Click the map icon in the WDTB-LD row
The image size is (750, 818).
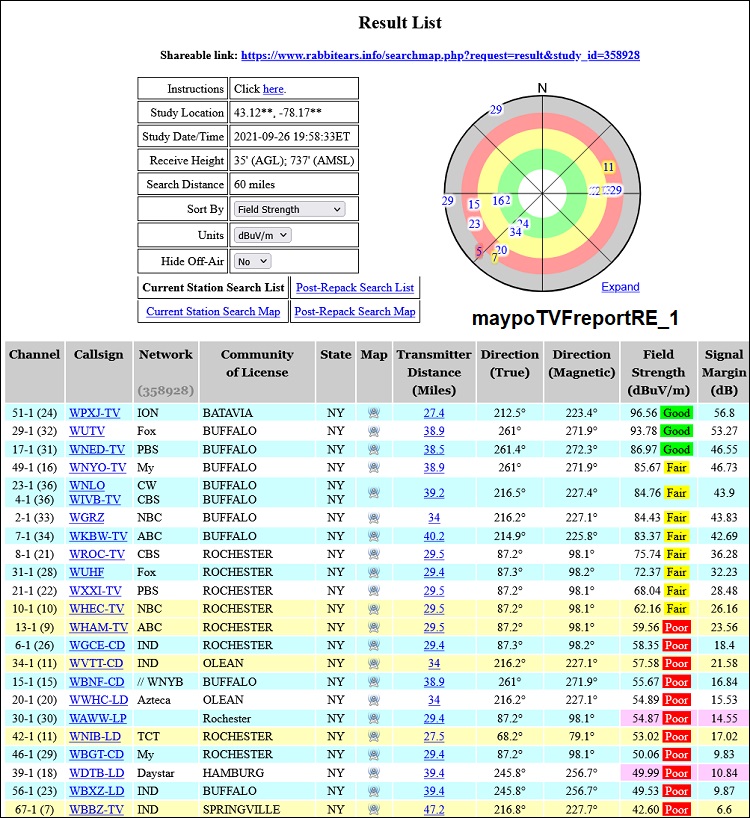[373, 773]
